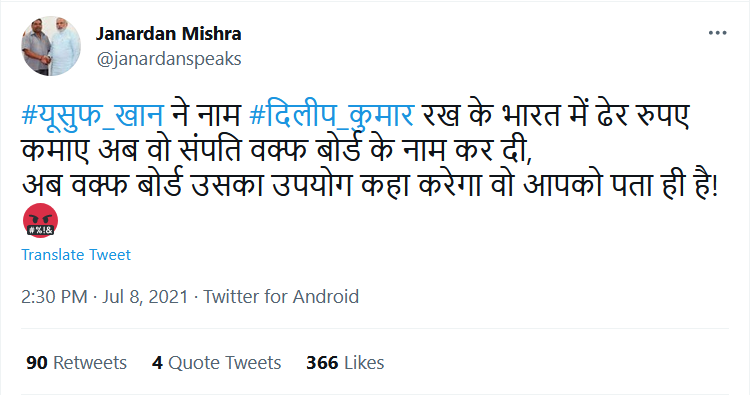Click Janardan Mishra's profile picture
Screen dimensions: 753x395
tap(51, 46)
